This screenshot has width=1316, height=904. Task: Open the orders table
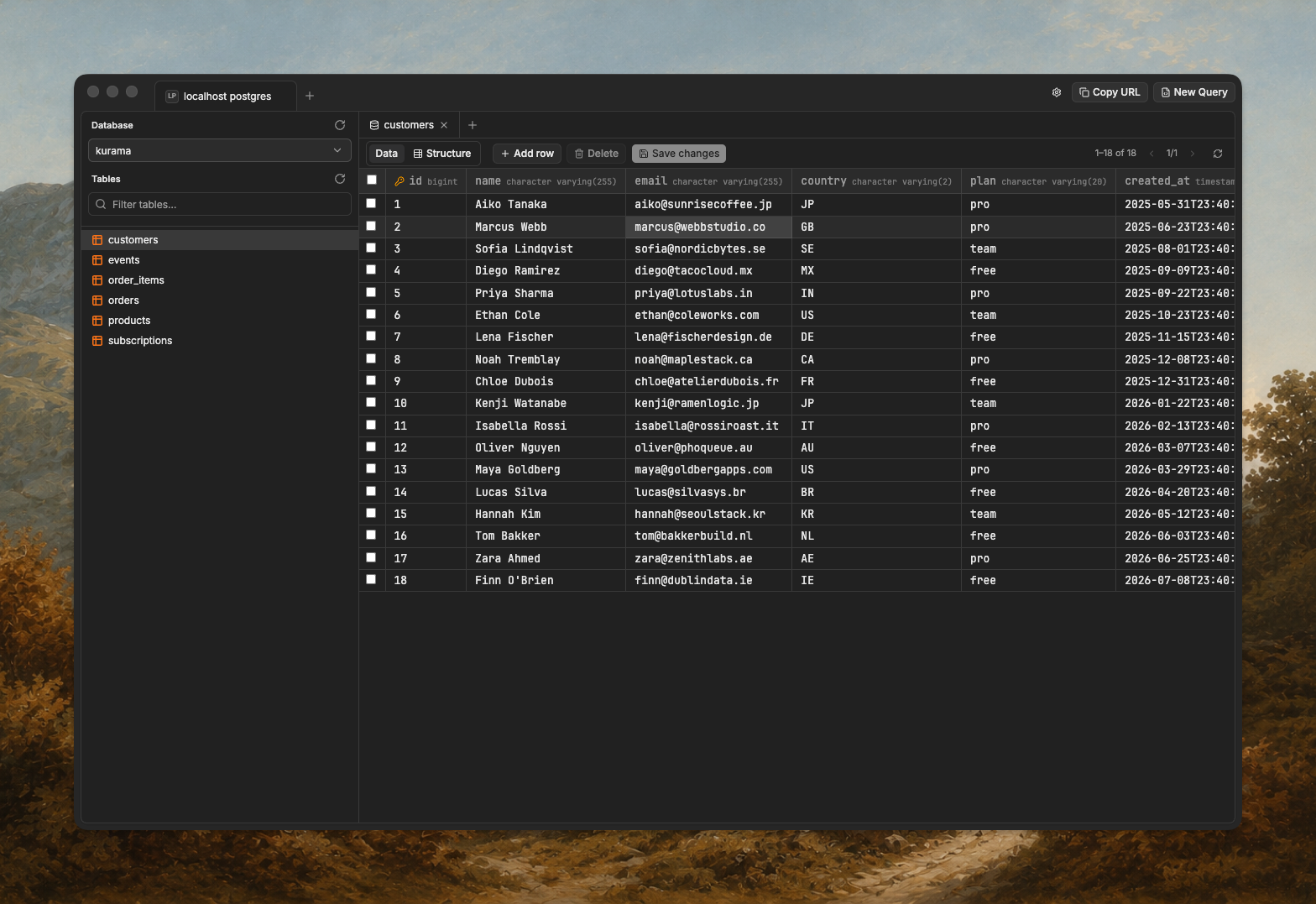(220, 300)
